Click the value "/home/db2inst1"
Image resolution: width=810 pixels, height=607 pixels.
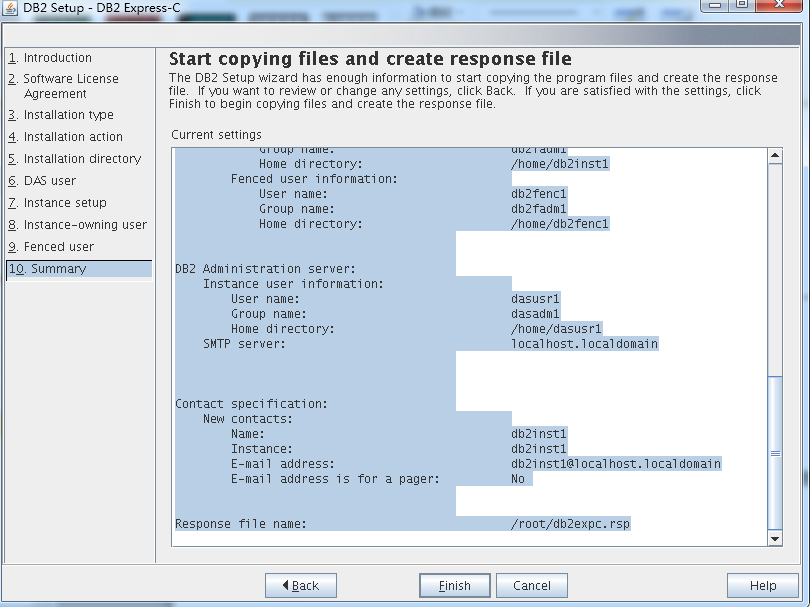560,164
